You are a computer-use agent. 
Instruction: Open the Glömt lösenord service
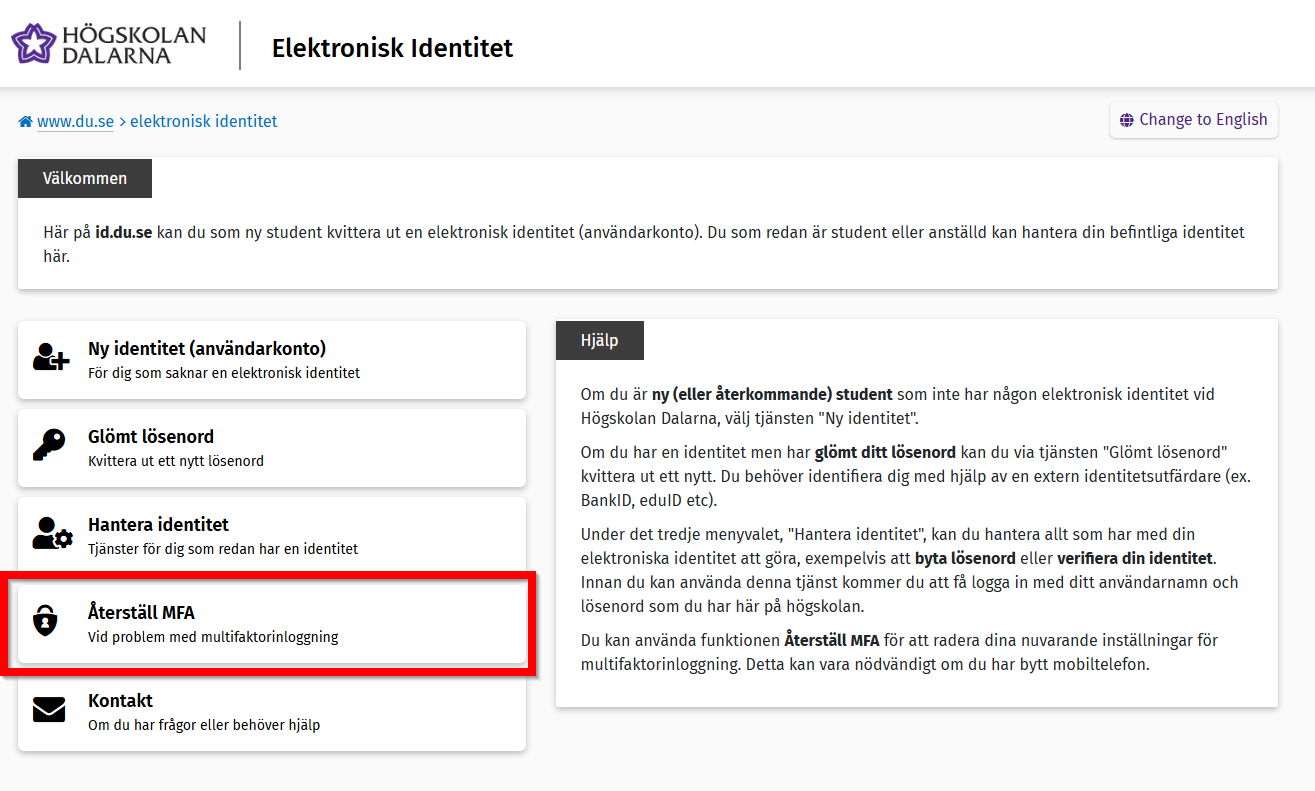(270, 446)
